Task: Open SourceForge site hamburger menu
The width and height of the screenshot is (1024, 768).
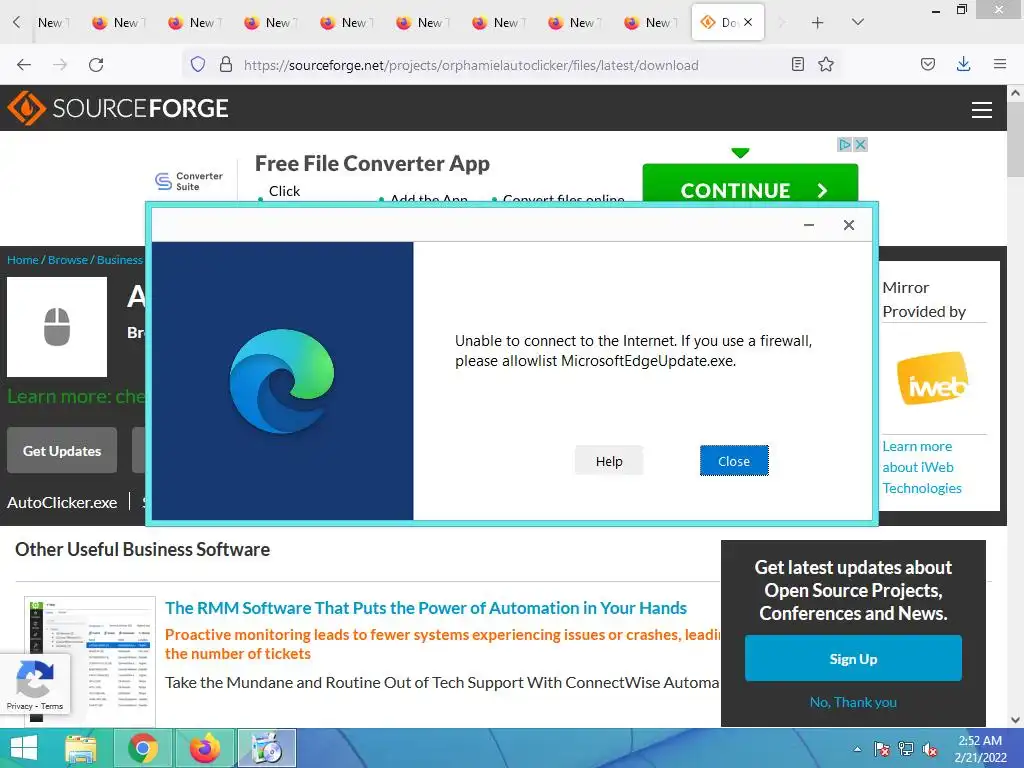Action: pyautogui.click(x=982, y=110)
